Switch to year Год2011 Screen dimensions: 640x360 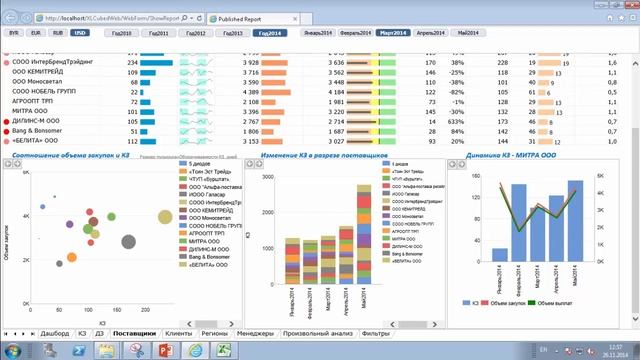[x=159, y=33]
